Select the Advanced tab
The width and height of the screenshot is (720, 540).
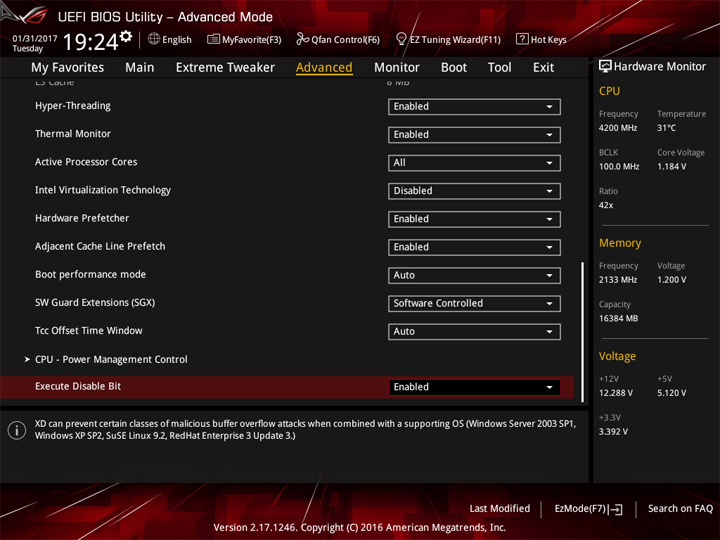point(324,68)
